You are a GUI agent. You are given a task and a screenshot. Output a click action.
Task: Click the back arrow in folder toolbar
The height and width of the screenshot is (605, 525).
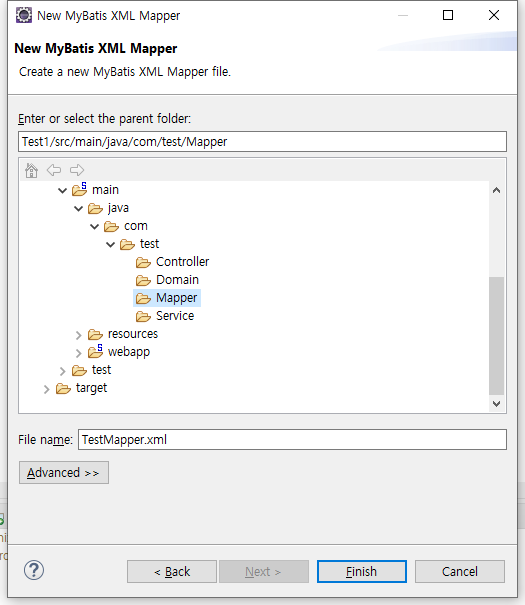pos(54,170)
